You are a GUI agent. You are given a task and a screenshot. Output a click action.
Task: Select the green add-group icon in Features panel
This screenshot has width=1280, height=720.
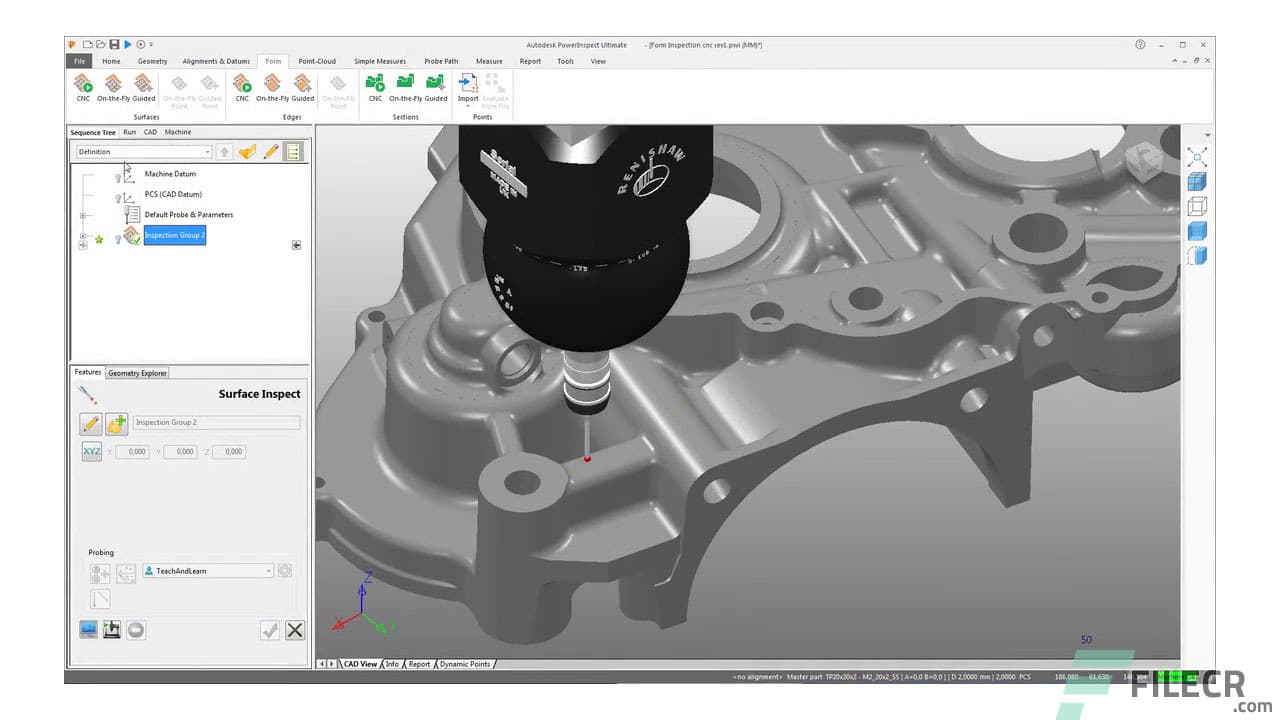tap(116, 423)
